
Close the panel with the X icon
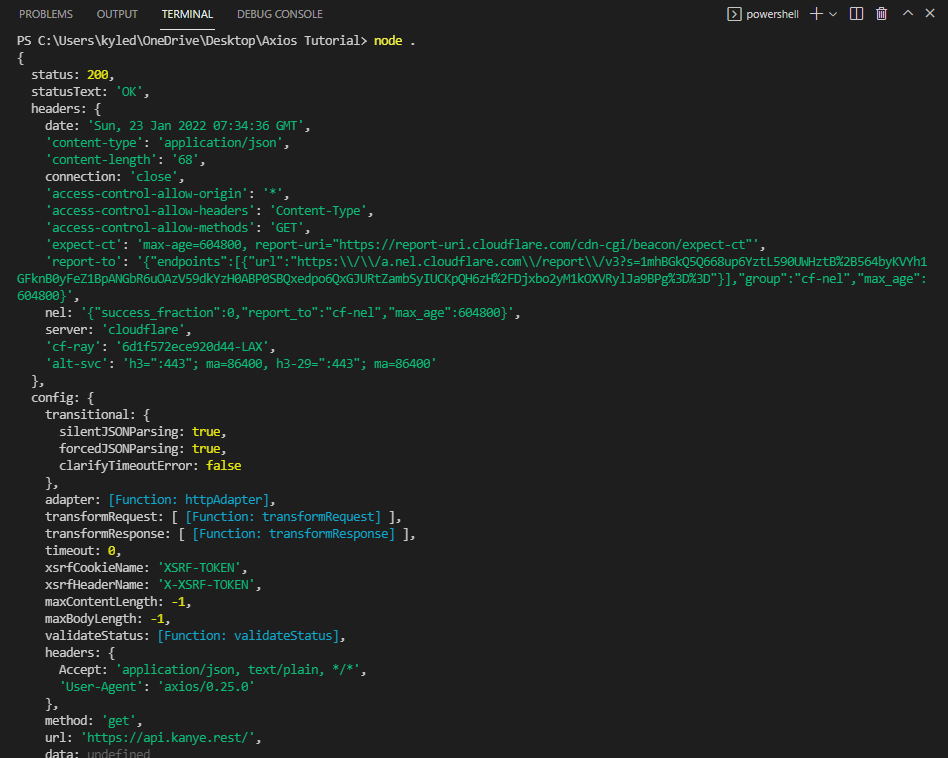pyautogui.click(x=930, y=13)
